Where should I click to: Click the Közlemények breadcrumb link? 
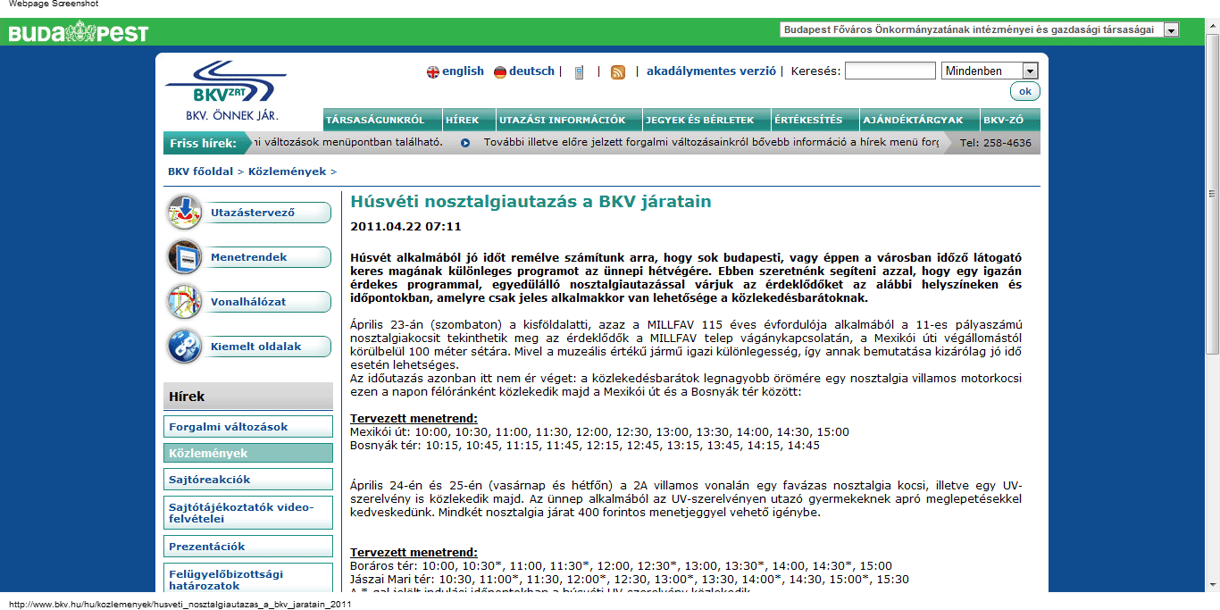[x=287, y=171]
